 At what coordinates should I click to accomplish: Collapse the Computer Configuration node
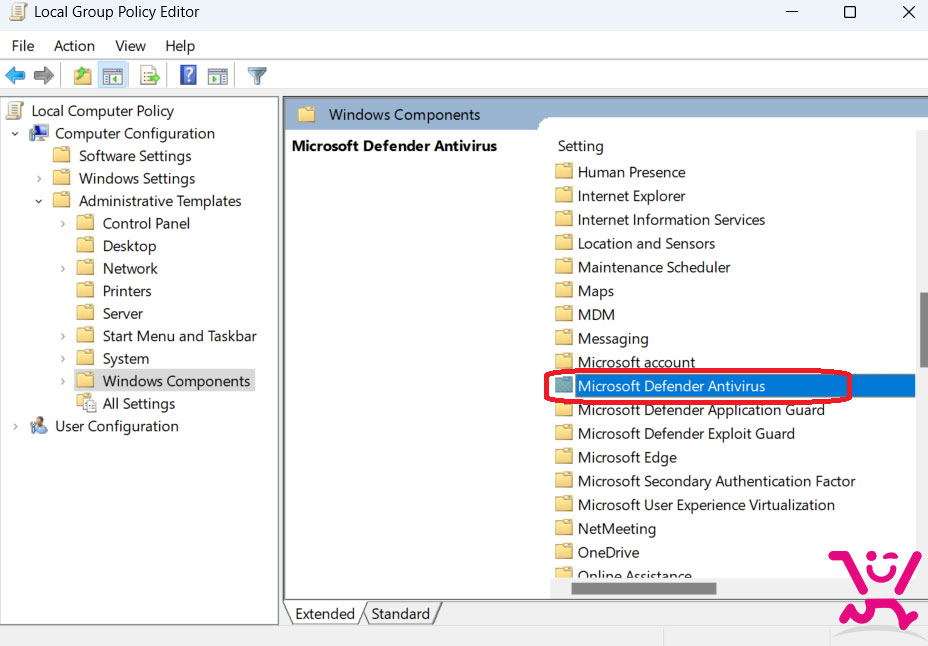[x=15, y=134]
